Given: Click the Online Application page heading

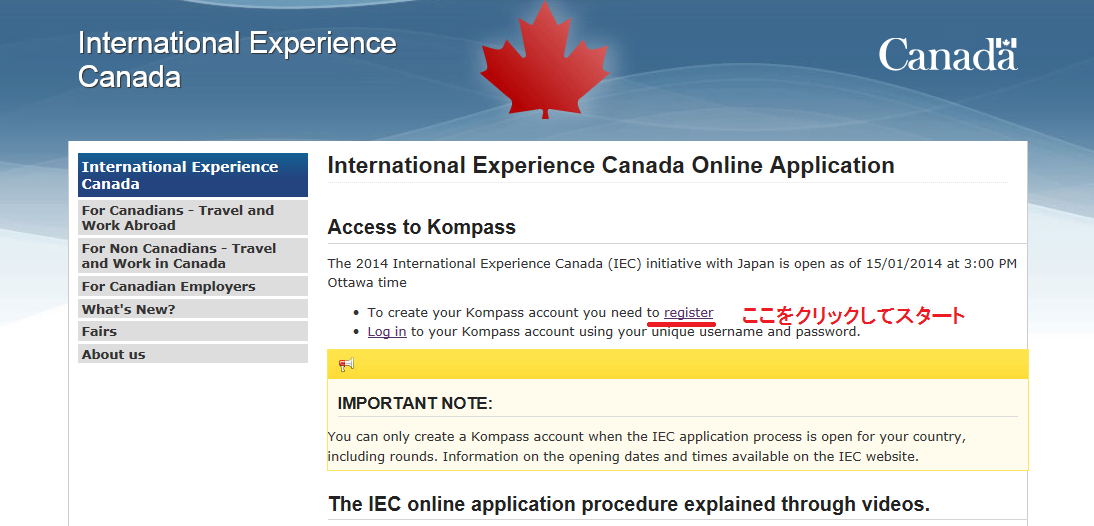Looking at the screenshot, I should click(610, 166).
